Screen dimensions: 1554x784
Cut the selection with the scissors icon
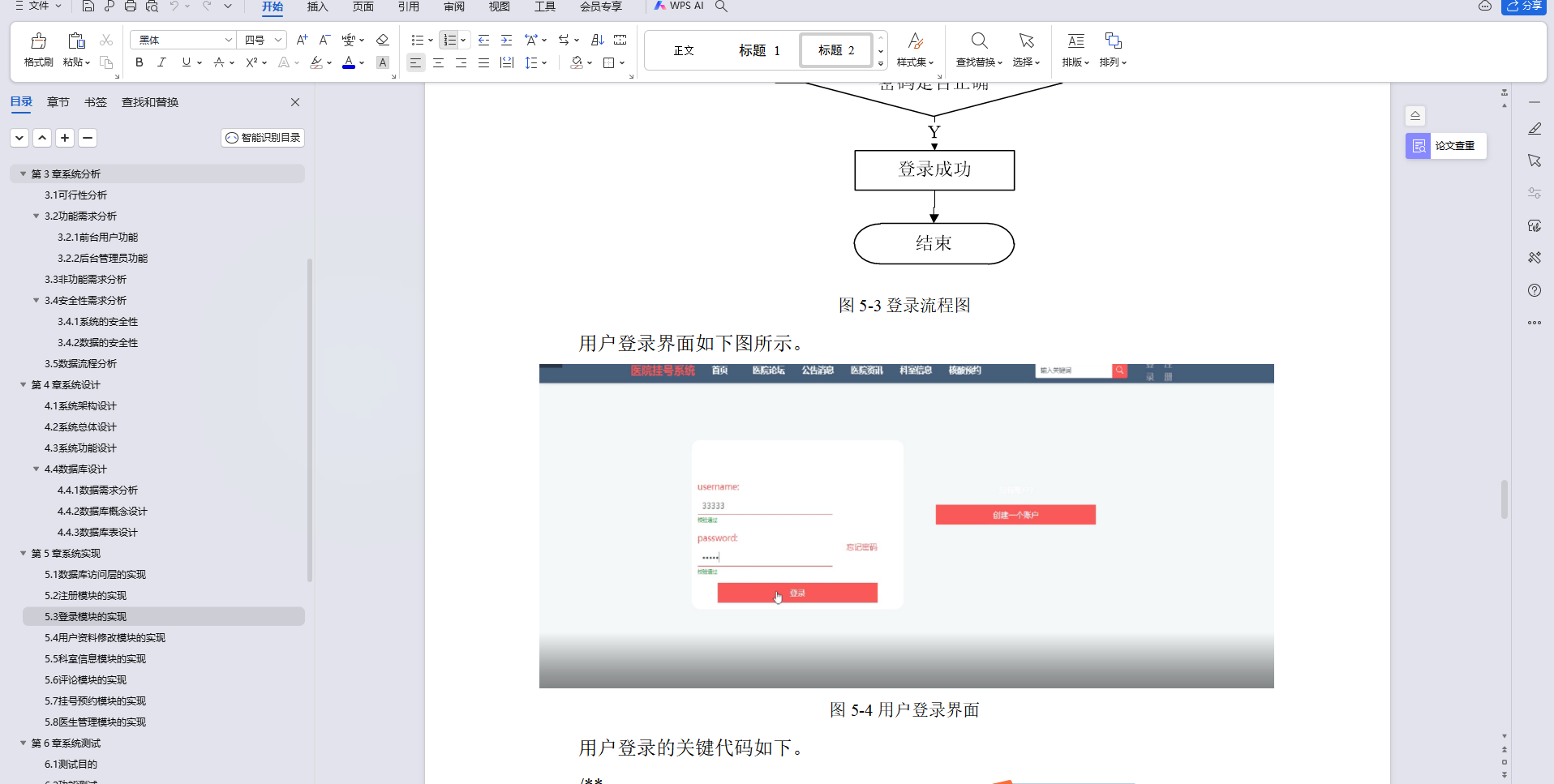click(105, 39)
